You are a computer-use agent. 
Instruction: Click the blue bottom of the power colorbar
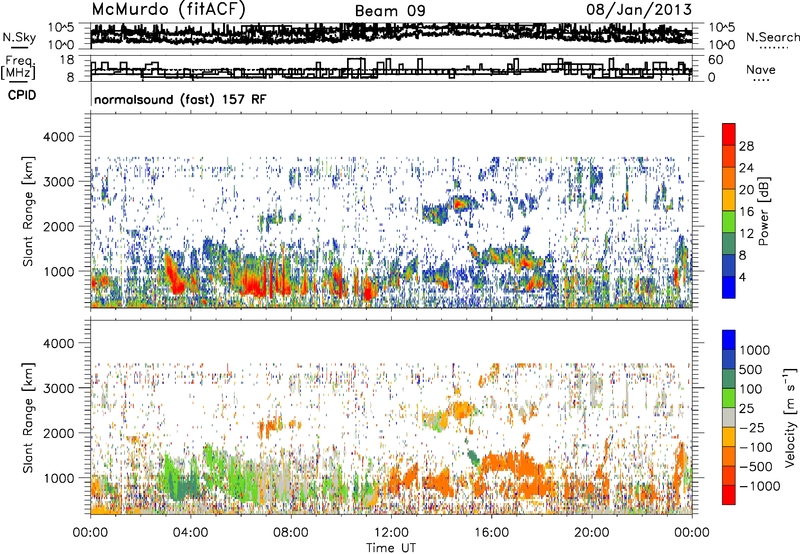point(729,287)
